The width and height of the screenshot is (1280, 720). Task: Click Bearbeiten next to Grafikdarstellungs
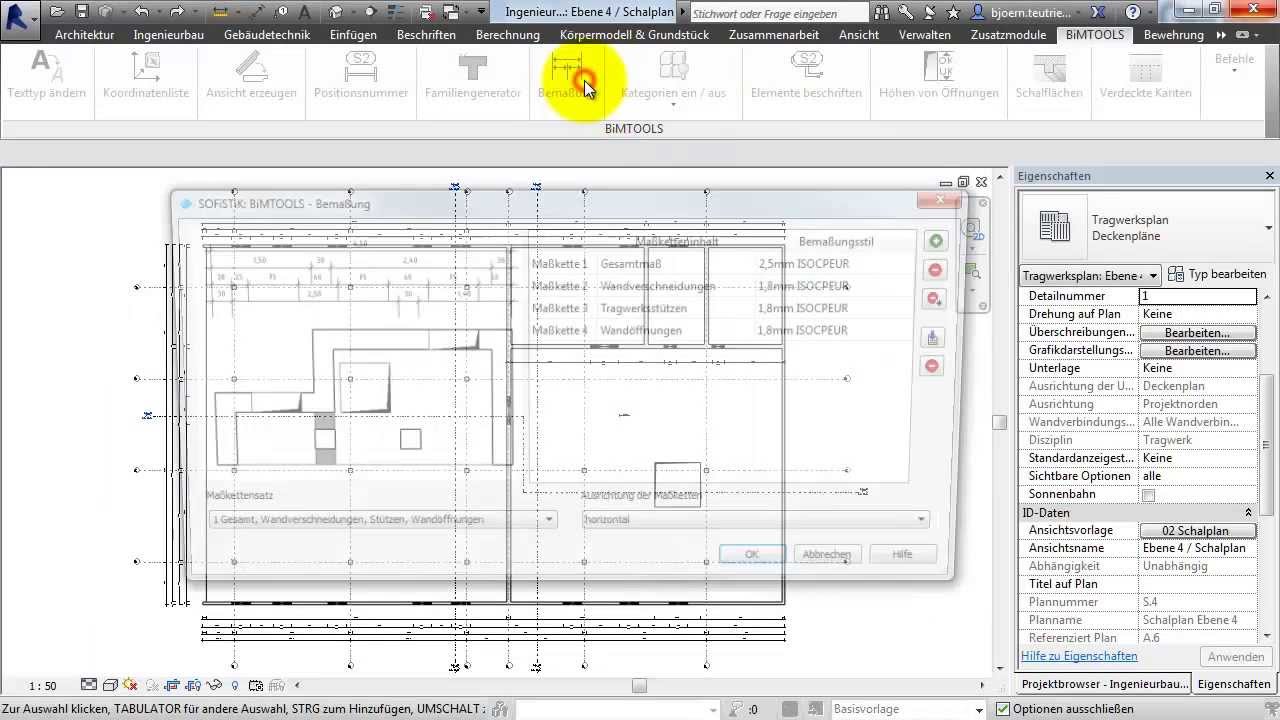(1197, 350)
